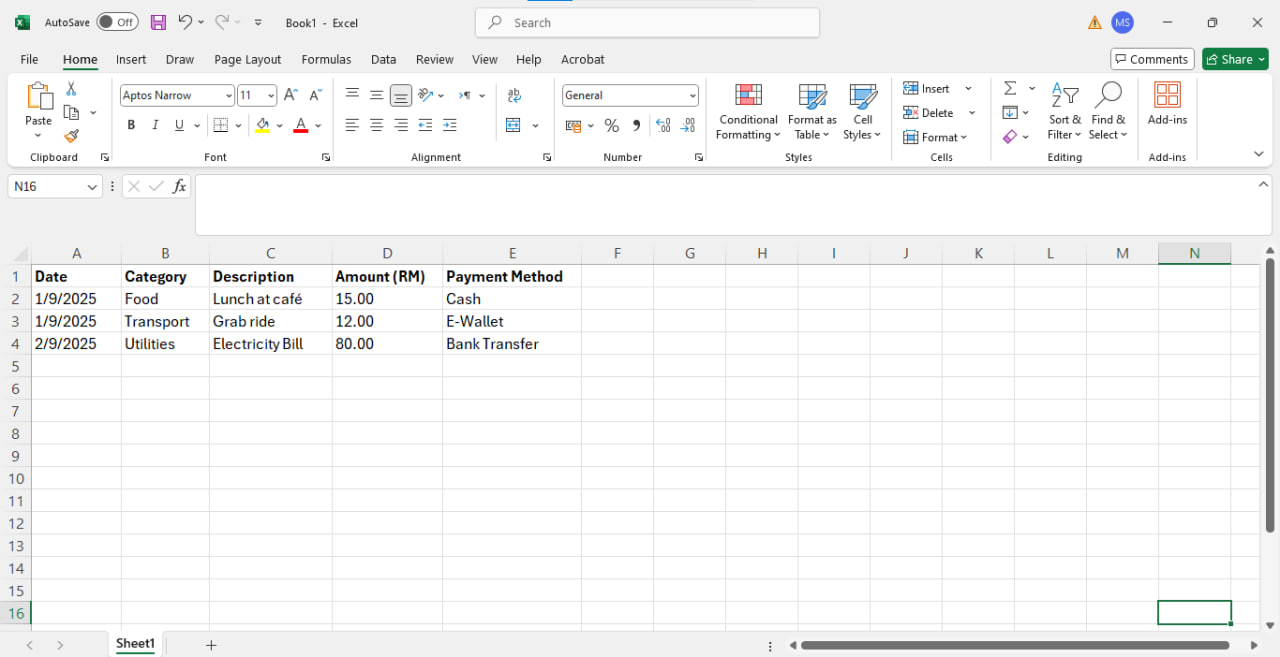Toggle Wrap Text in Alignment group
The height and width of the screenshot is (657, 1280).
(514, 95)
